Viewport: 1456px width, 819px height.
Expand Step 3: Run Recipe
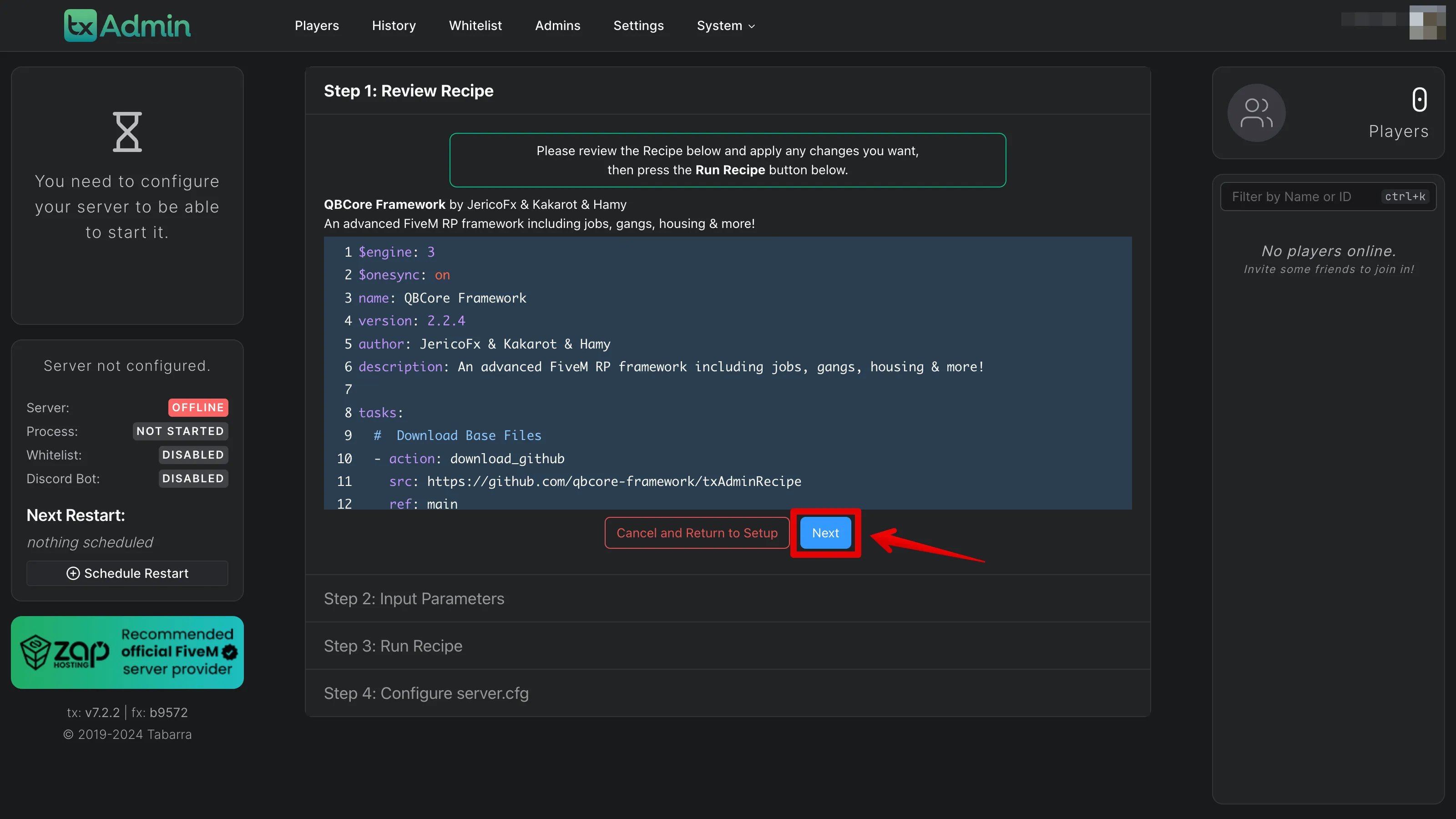click(x=728, y=646)
